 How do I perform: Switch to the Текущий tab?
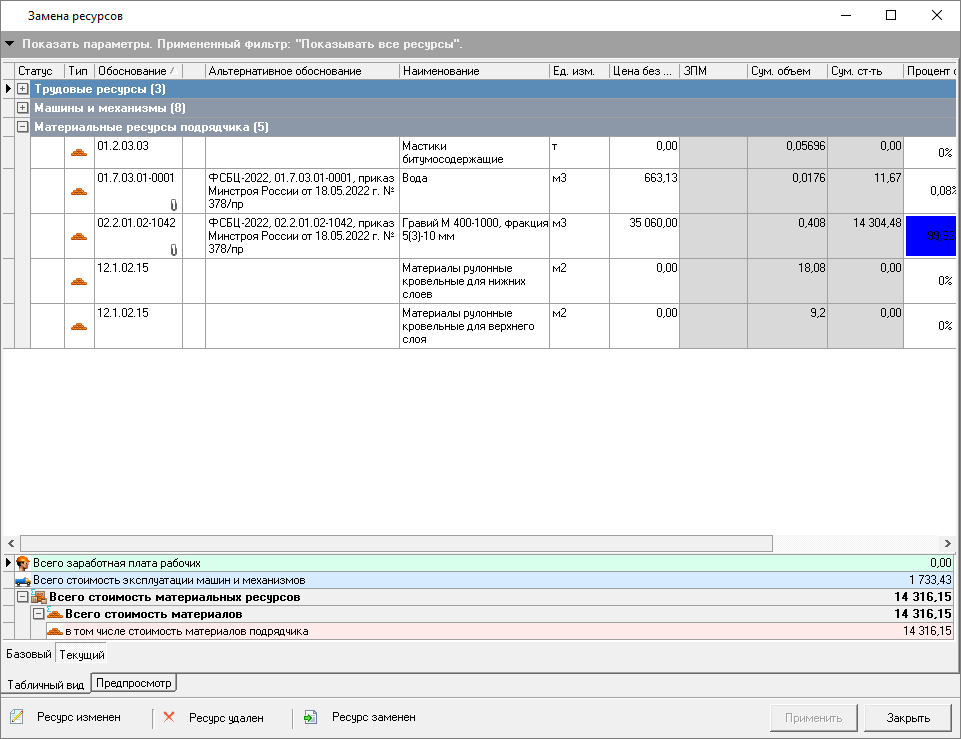82,656
